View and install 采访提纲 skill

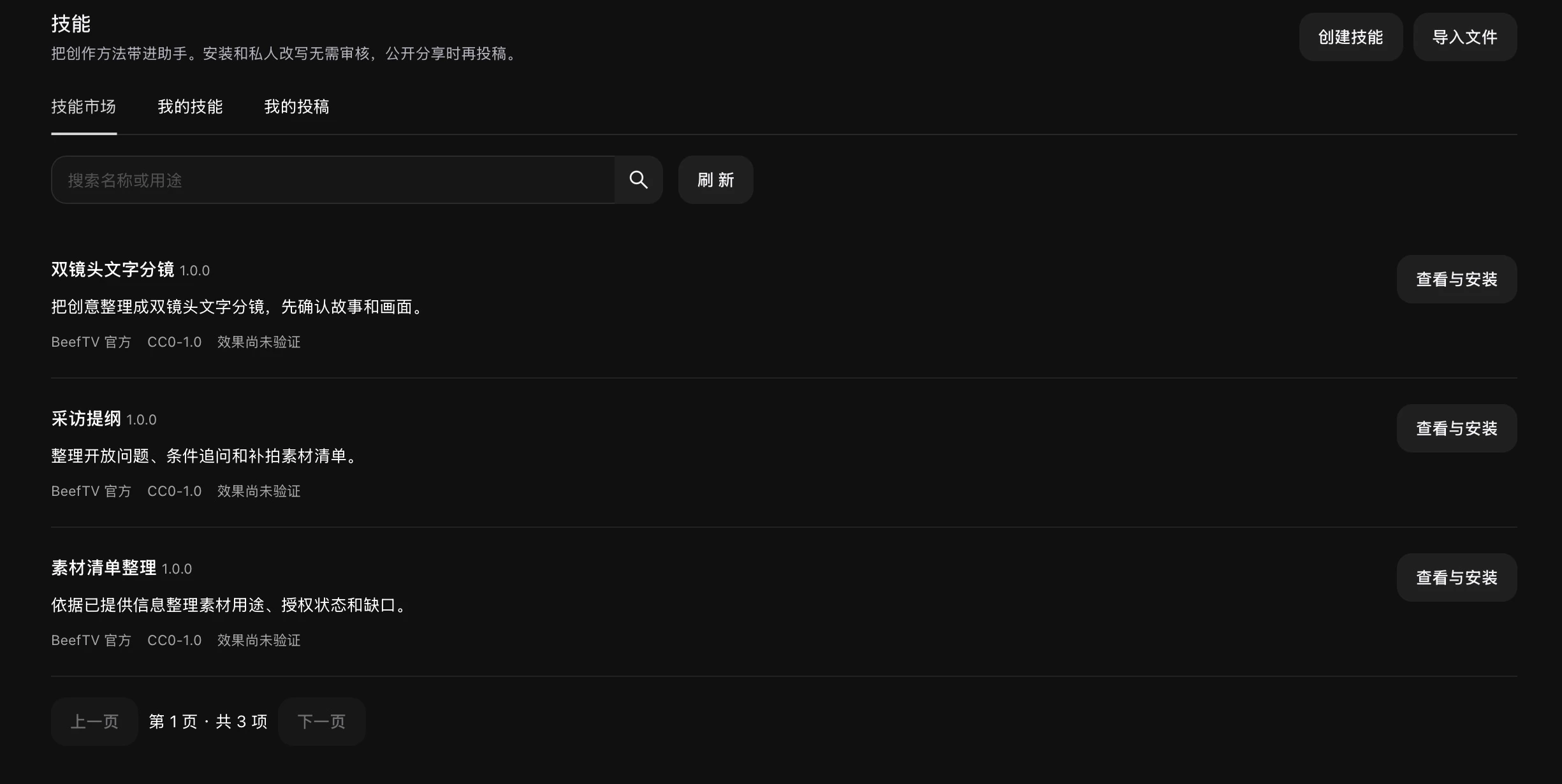[1456, 428]
